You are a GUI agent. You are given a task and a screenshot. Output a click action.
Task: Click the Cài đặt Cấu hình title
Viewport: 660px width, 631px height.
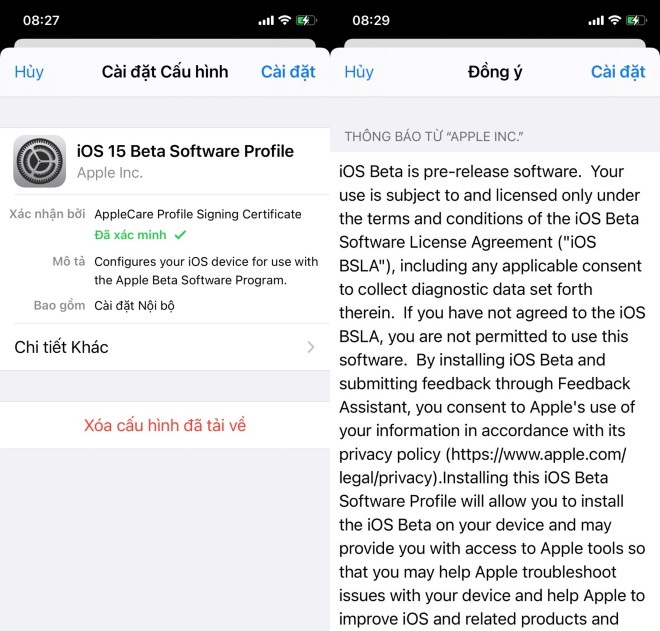point(165,72)
